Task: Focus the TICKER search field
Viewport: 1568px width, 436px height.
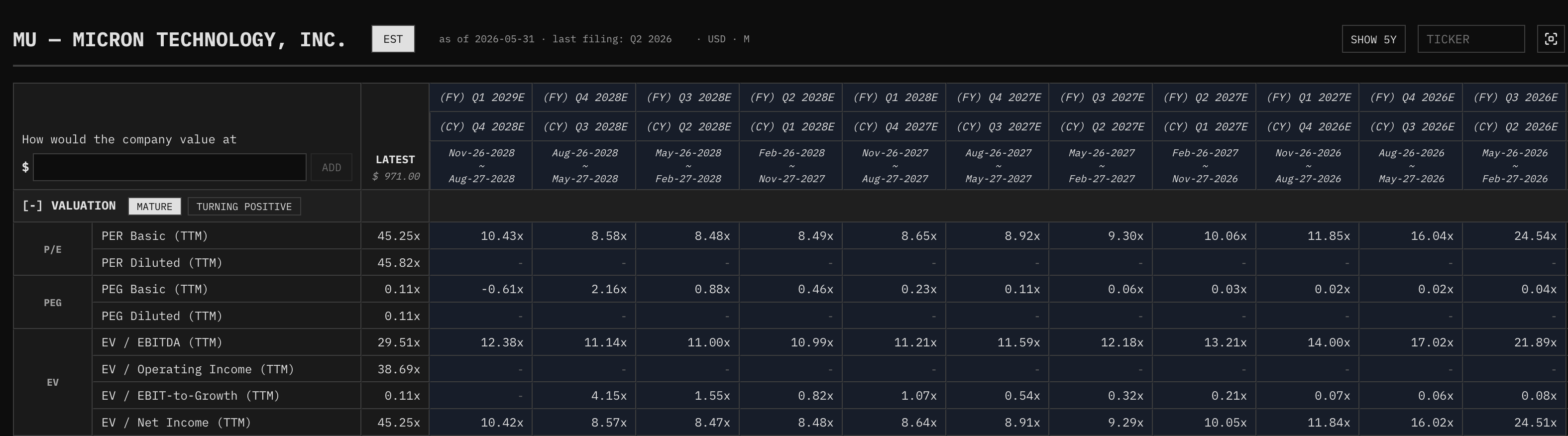Action: pyautogui.click(x=1470, y=39)
